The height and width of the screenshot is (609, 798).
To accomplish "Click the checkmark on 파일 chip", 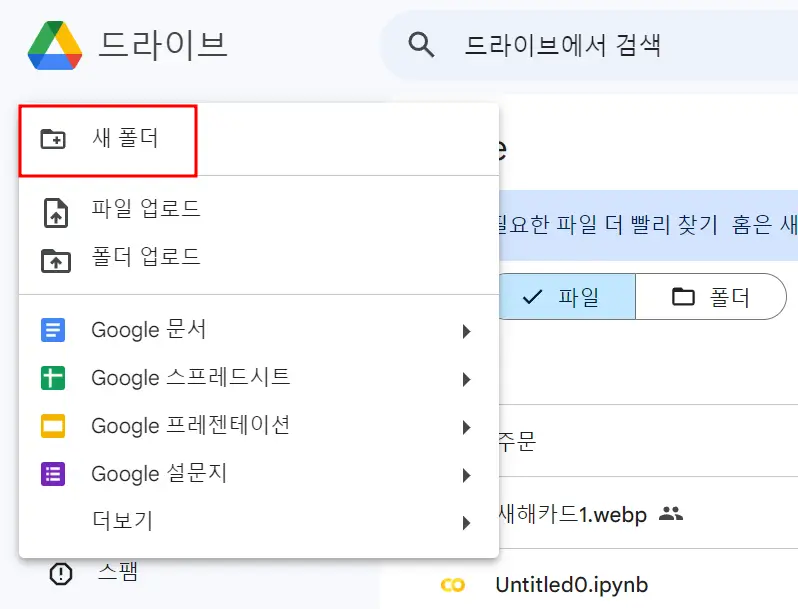I will click(x=532, y=297).
